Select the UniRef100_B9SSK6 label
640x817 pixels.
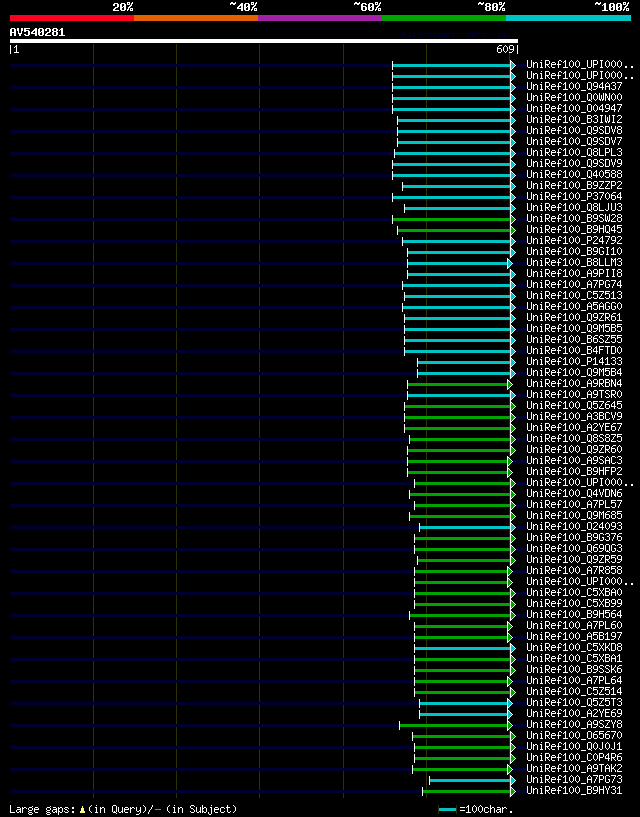[x=574, y=669]
